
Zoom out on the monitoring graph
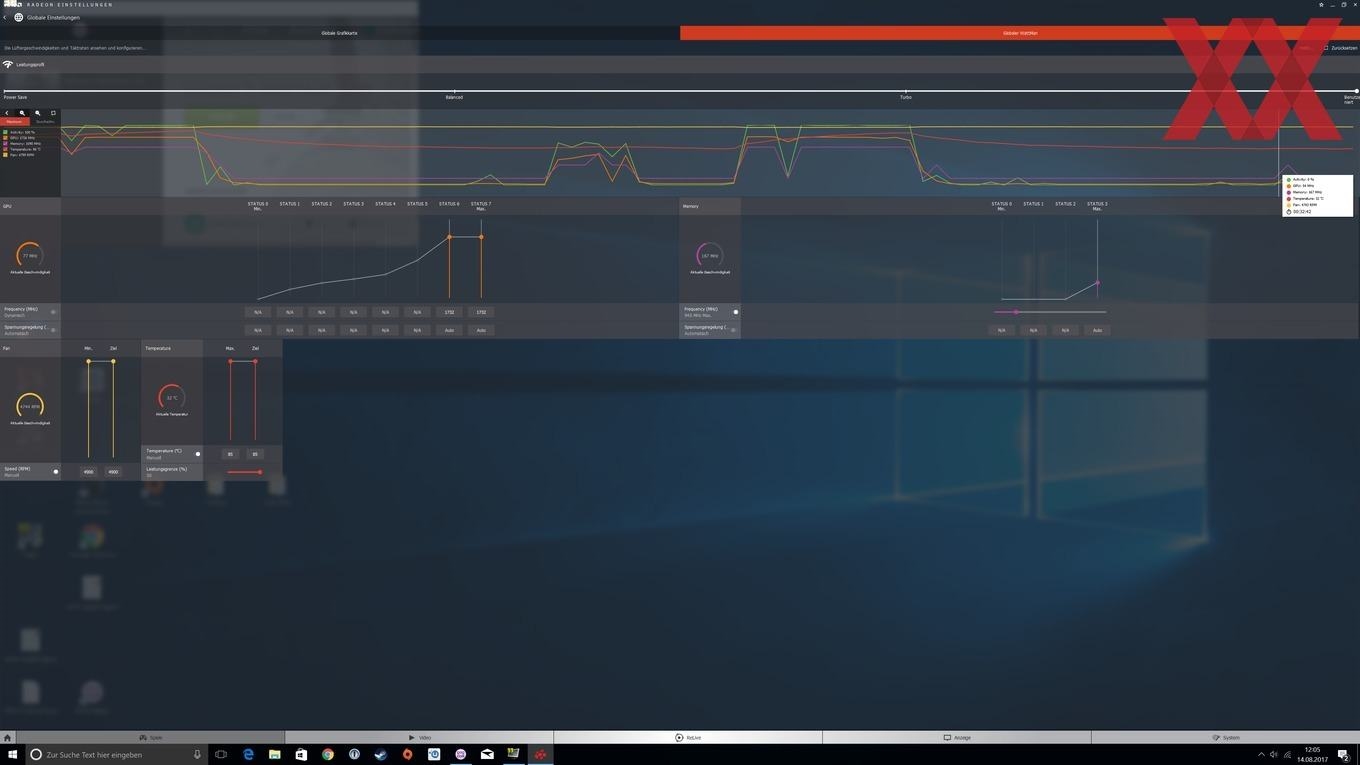[x=38, y=113]
